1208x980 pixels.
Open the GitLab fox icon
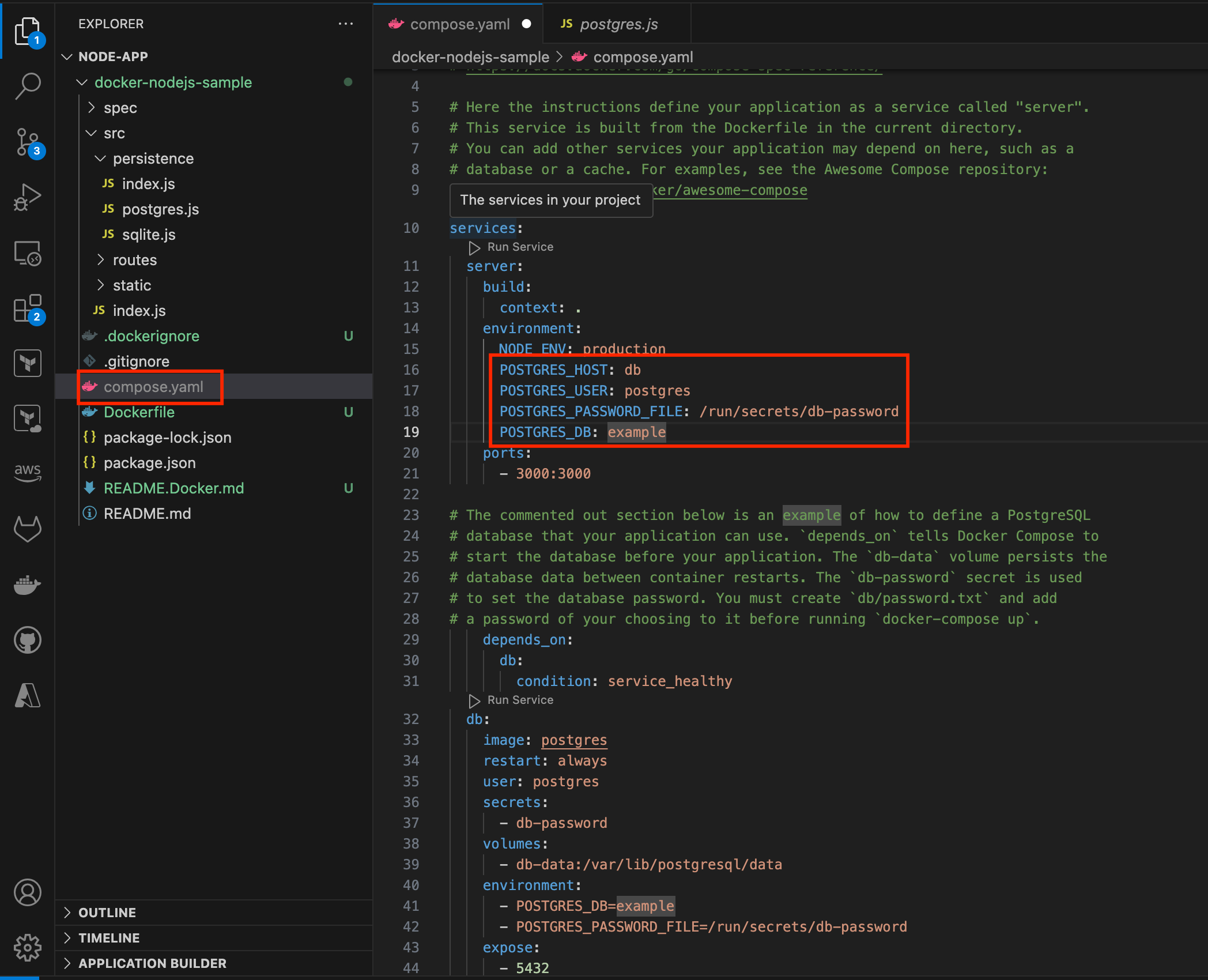coord(27,529)
